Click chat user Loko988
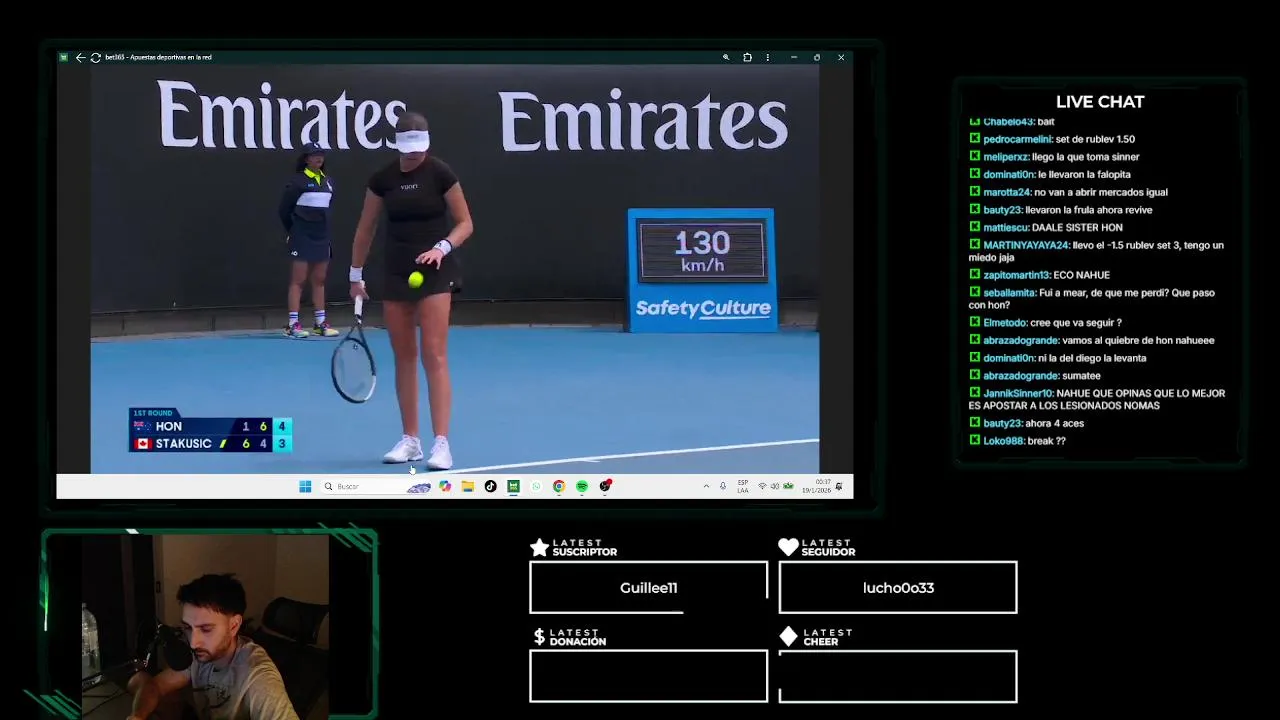This screenshot has width=1280, height=720. (1003, 441)
